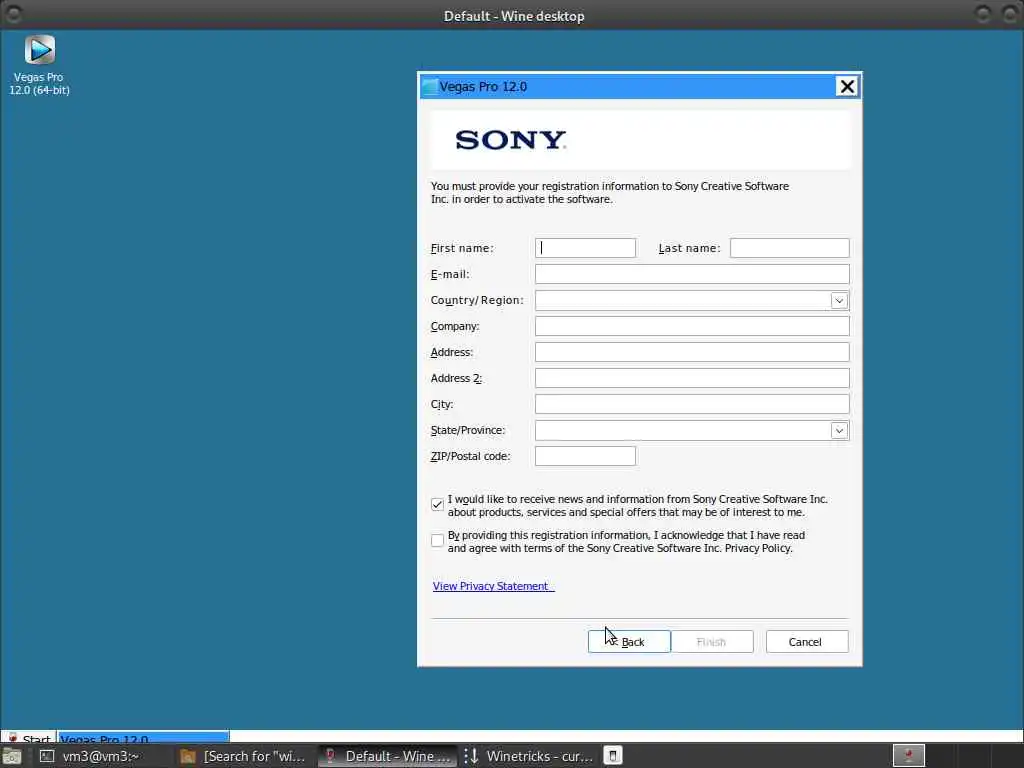Focus the E-mail text field
Viewport: 1024px width, 768px height.
click(x=692, y=274)
